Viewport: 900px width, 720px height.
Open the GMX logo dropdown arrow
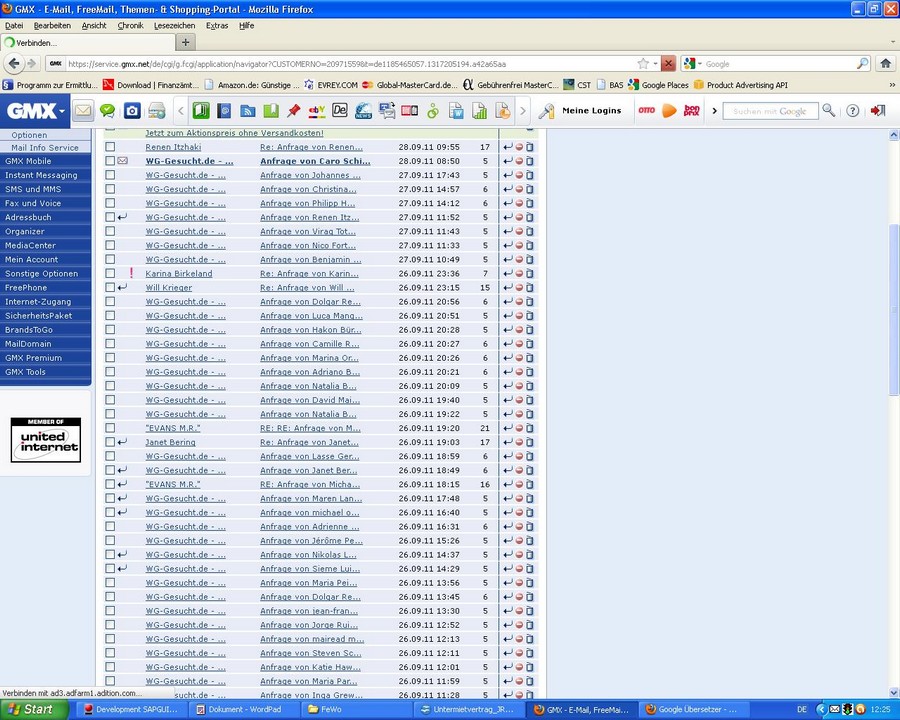(x=62, y=111)
